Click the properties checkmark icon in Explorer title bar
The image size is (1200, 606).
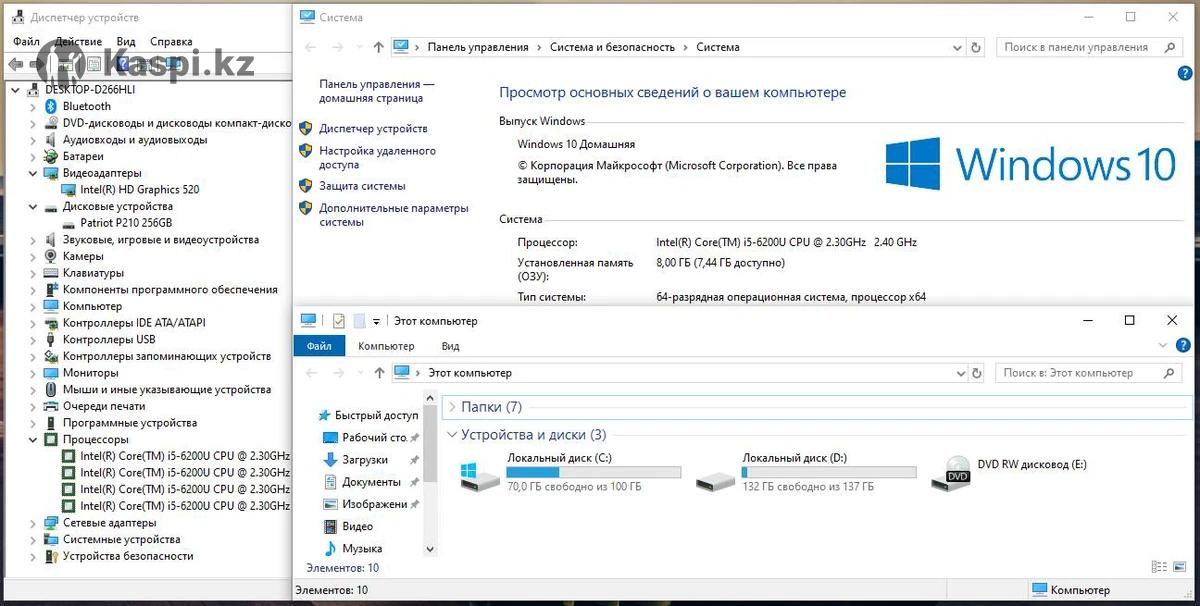(x=338, y=321)
